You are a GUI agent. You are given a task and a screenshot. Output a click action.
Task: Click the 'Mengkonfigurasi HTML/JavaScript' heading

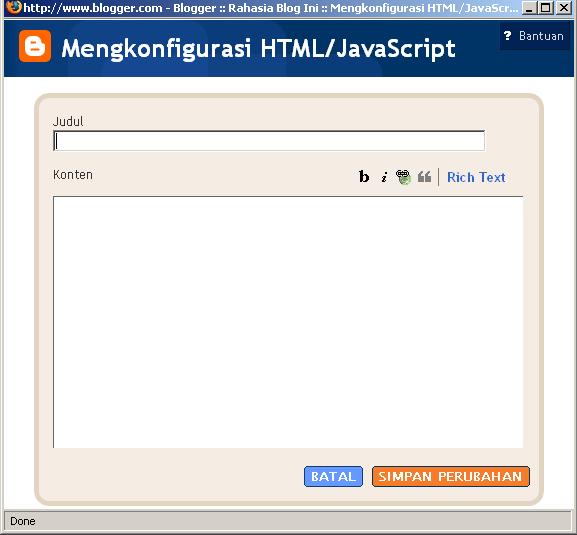(258, 49)
